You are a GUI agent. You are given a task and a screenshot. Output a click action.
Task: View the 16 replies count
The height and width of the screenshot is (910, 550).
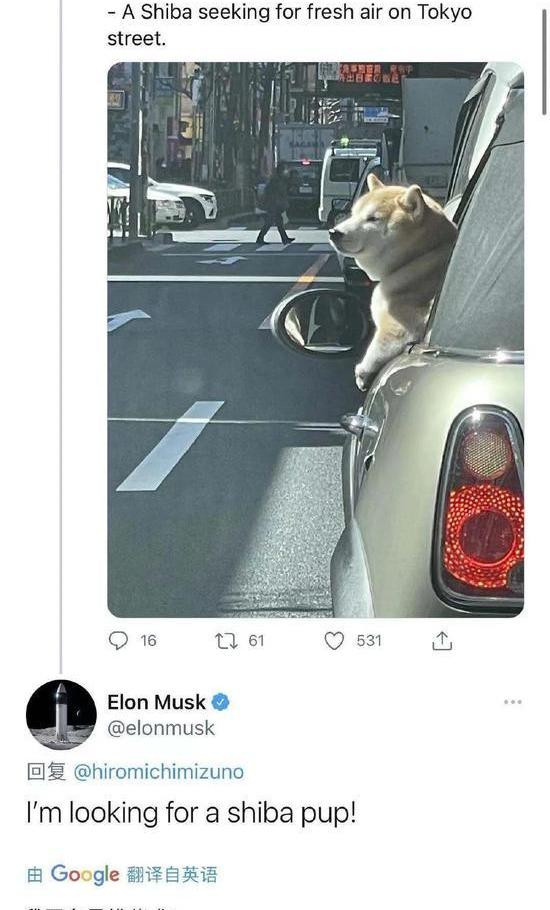[x=148, y=641]
